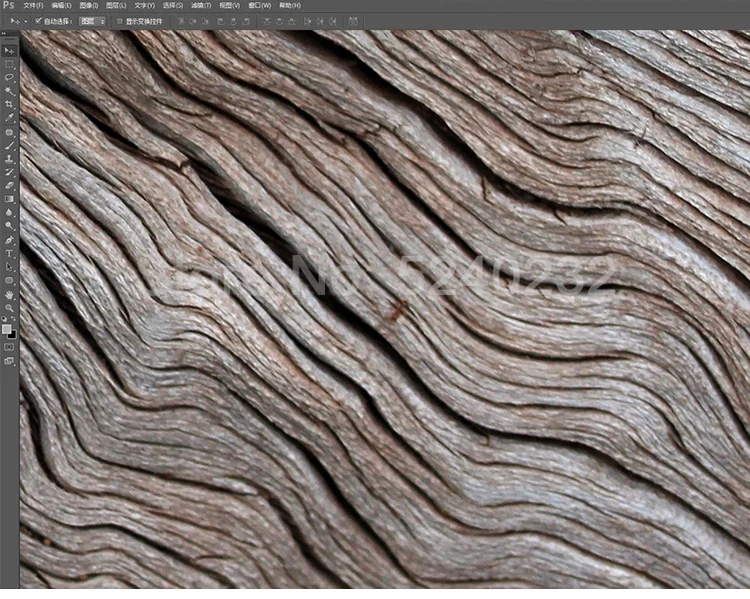Select the Healing Brush tool
Viewport: 750px width, 599px height.
pos(9,132)
